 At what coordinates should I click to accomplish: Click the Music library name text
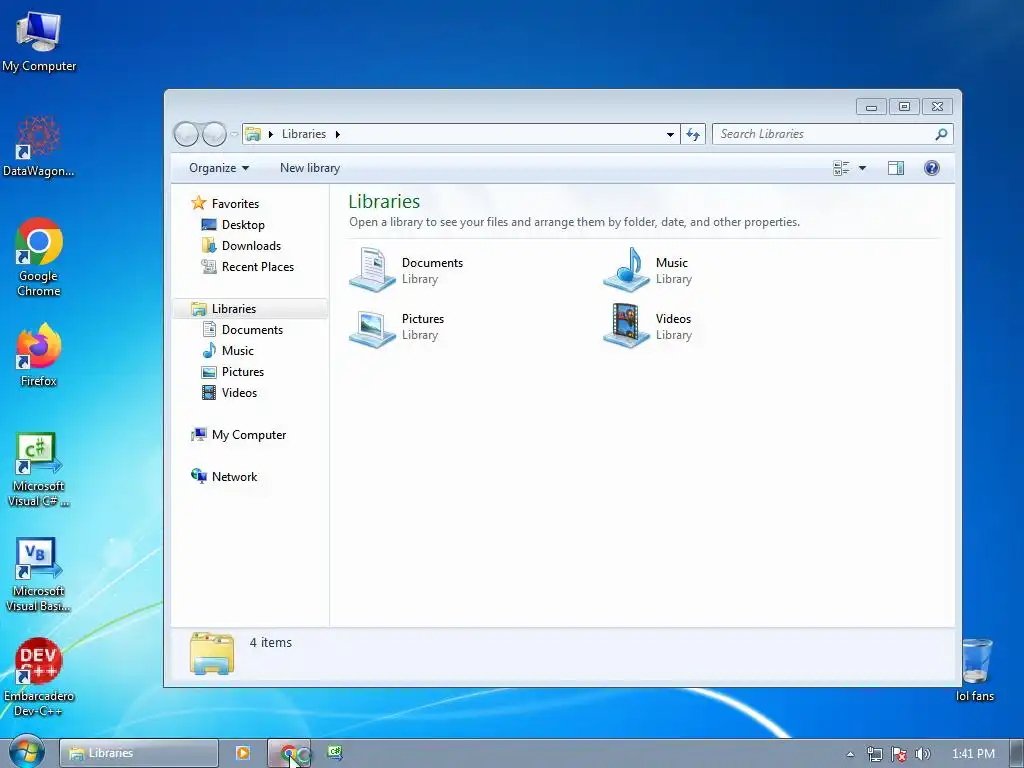(x=671, y=263)
